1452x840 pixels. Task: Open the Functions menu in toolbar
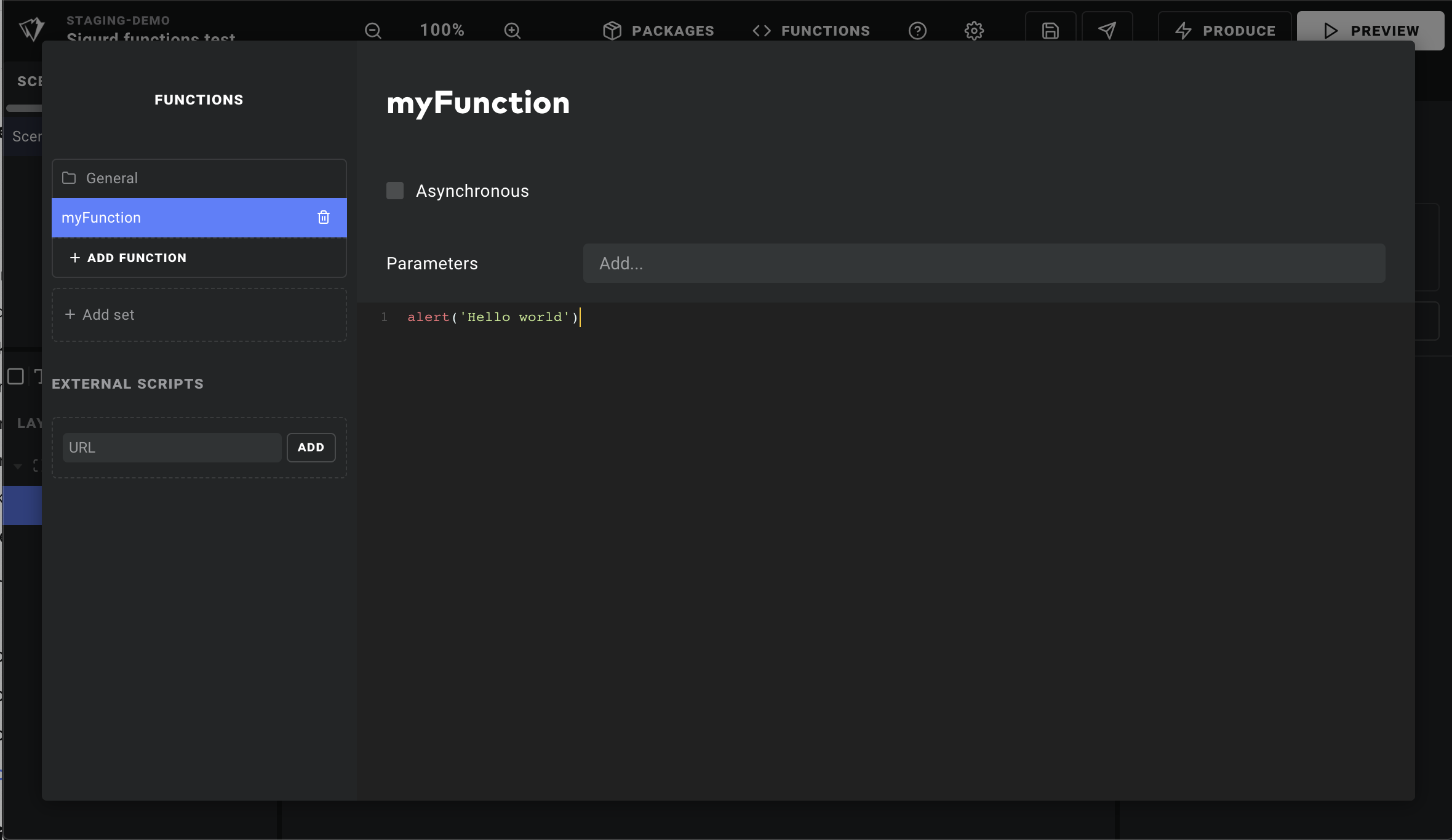click(811, 30)
